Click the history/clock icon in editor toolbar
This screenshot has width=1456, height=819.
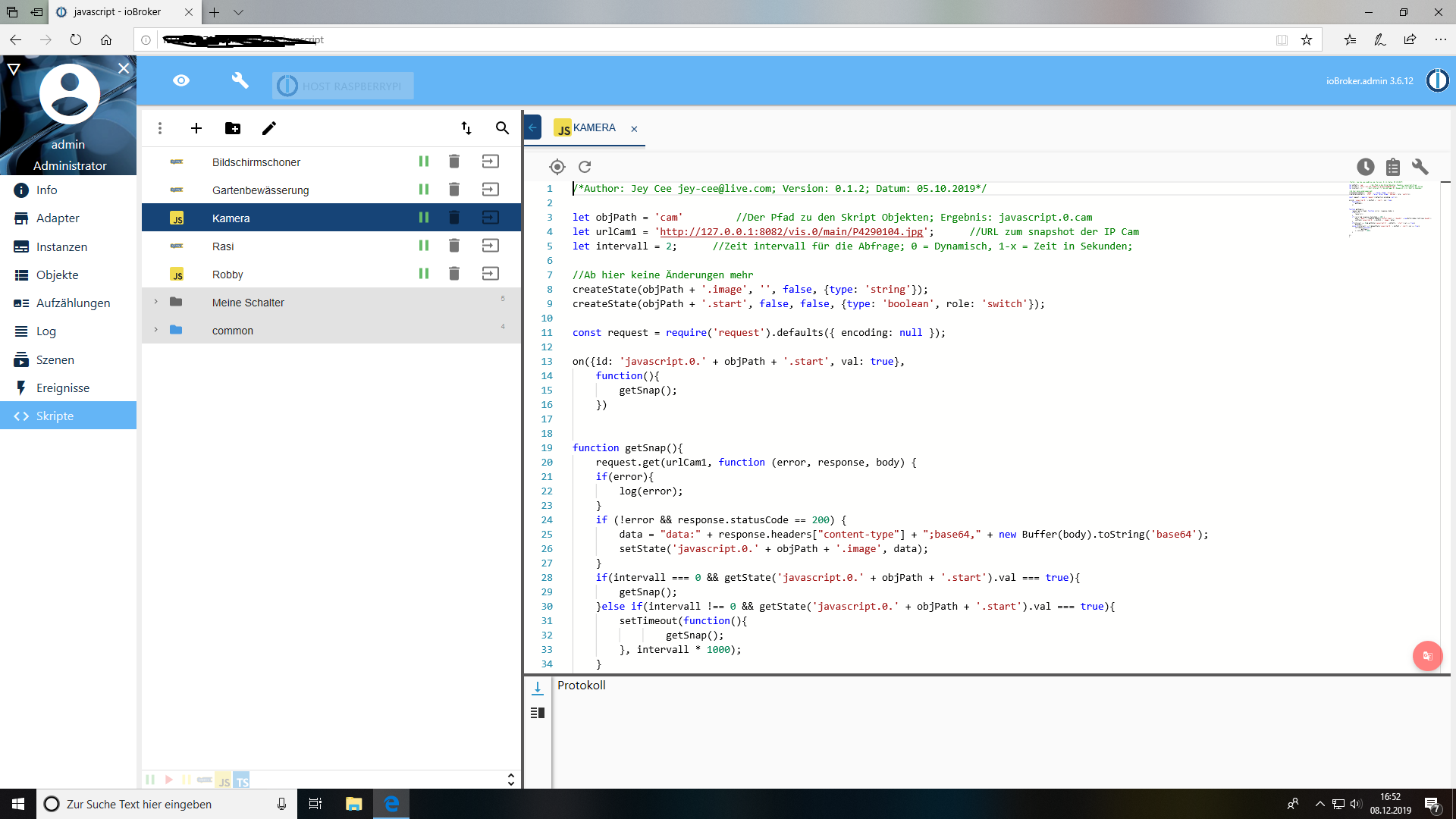[x=1365, y=167]
